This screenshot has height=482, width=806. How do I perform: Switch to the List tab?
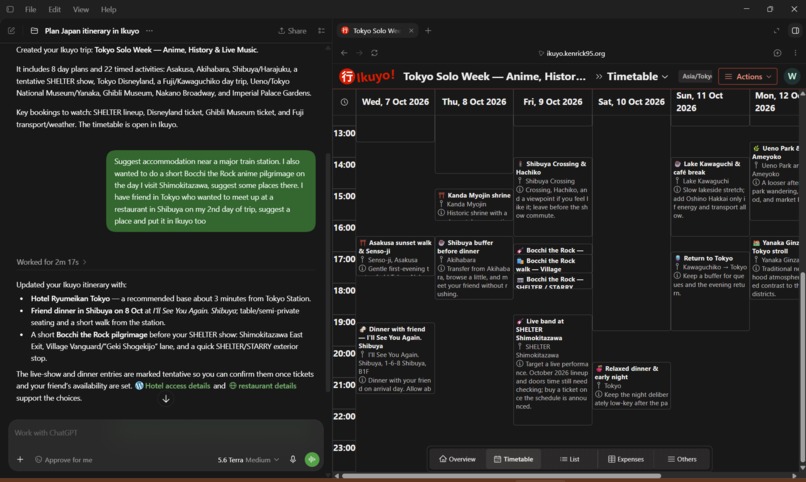[570, 459]
